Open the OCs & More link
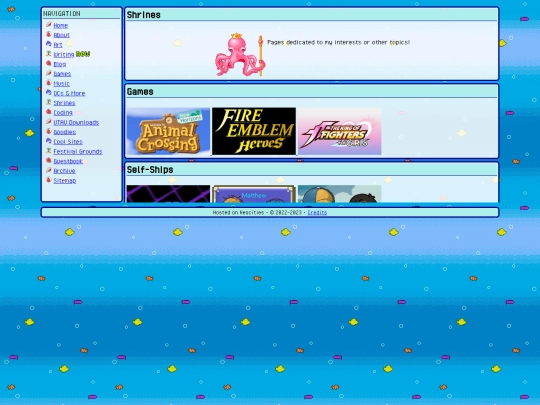Viewport: 540px width, 405px height. 69,93
